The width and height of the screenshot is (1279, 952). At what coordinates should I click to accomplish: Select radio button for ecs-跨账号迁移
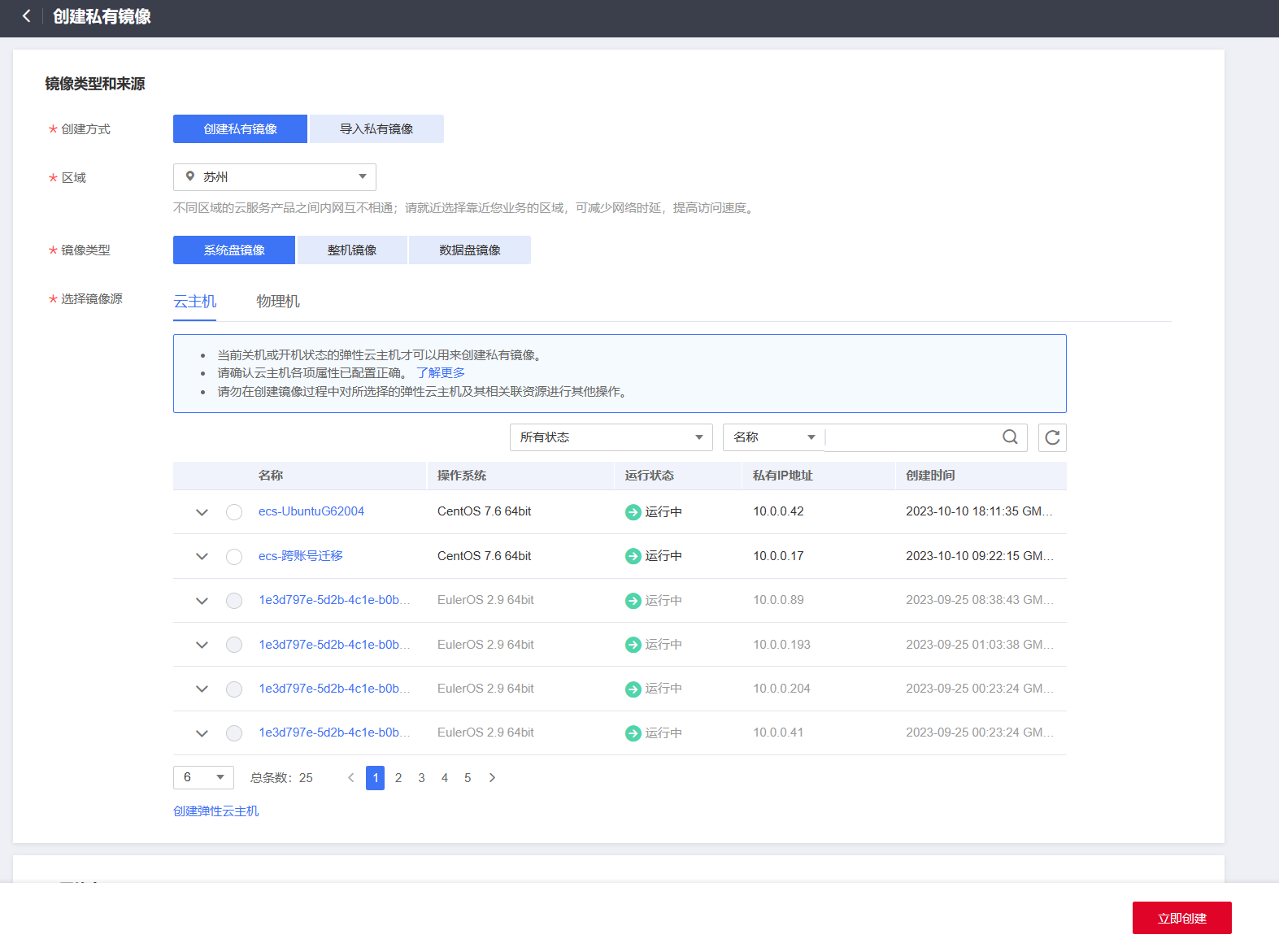point(234,556)
